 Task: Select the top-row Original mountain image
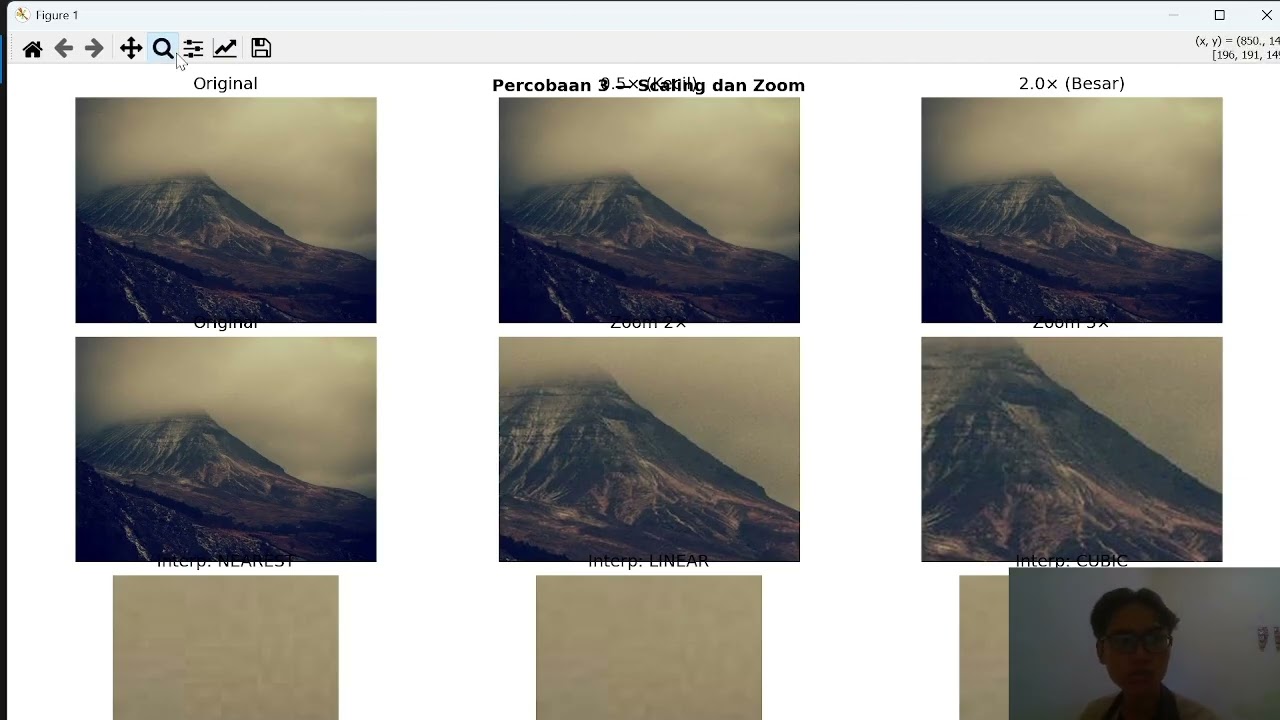pos(226,210)
